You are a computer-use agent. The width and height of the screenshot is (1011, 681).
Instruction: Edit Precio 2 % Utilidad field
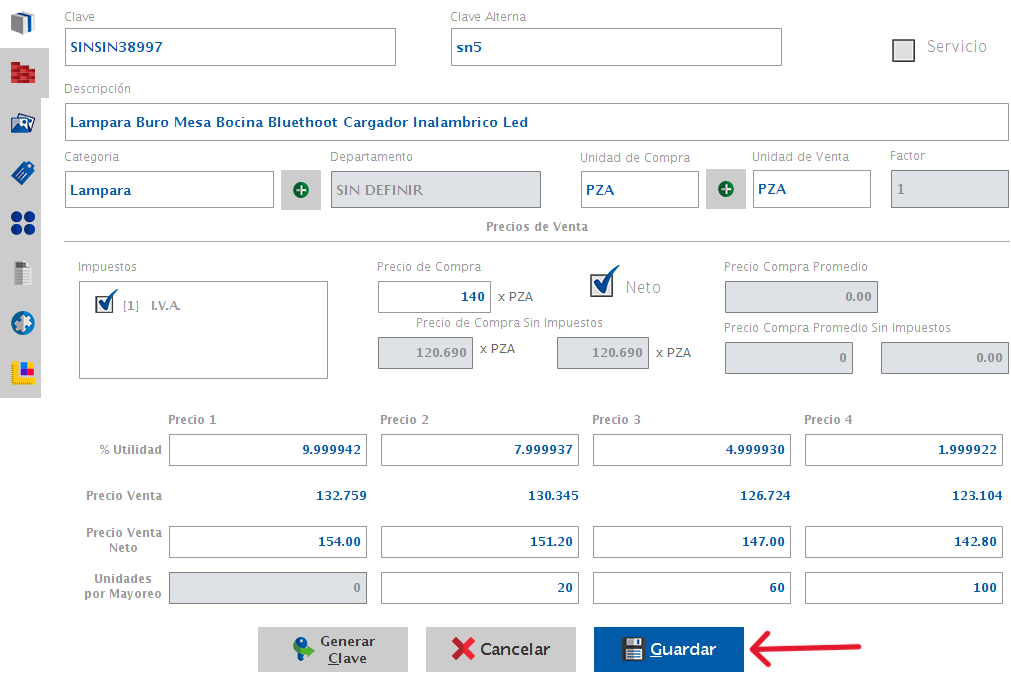(x=480, y=449)
